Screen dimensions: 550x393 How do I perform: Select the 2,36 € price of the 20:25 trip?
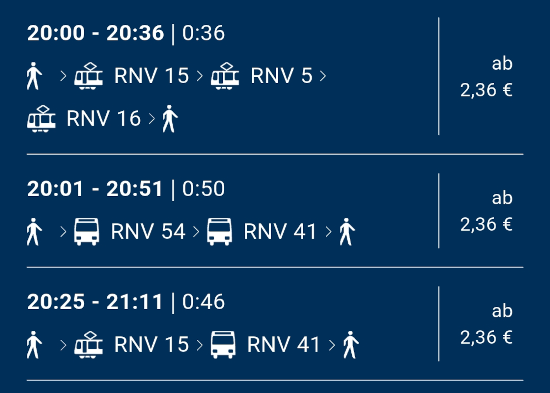click(486, 338)
